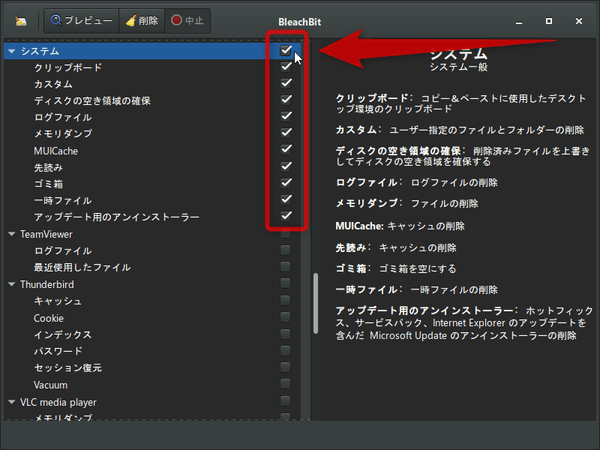Click the cleaner list vertical scrollbar
Screen dimensions: 600x450
click(316, 303)
